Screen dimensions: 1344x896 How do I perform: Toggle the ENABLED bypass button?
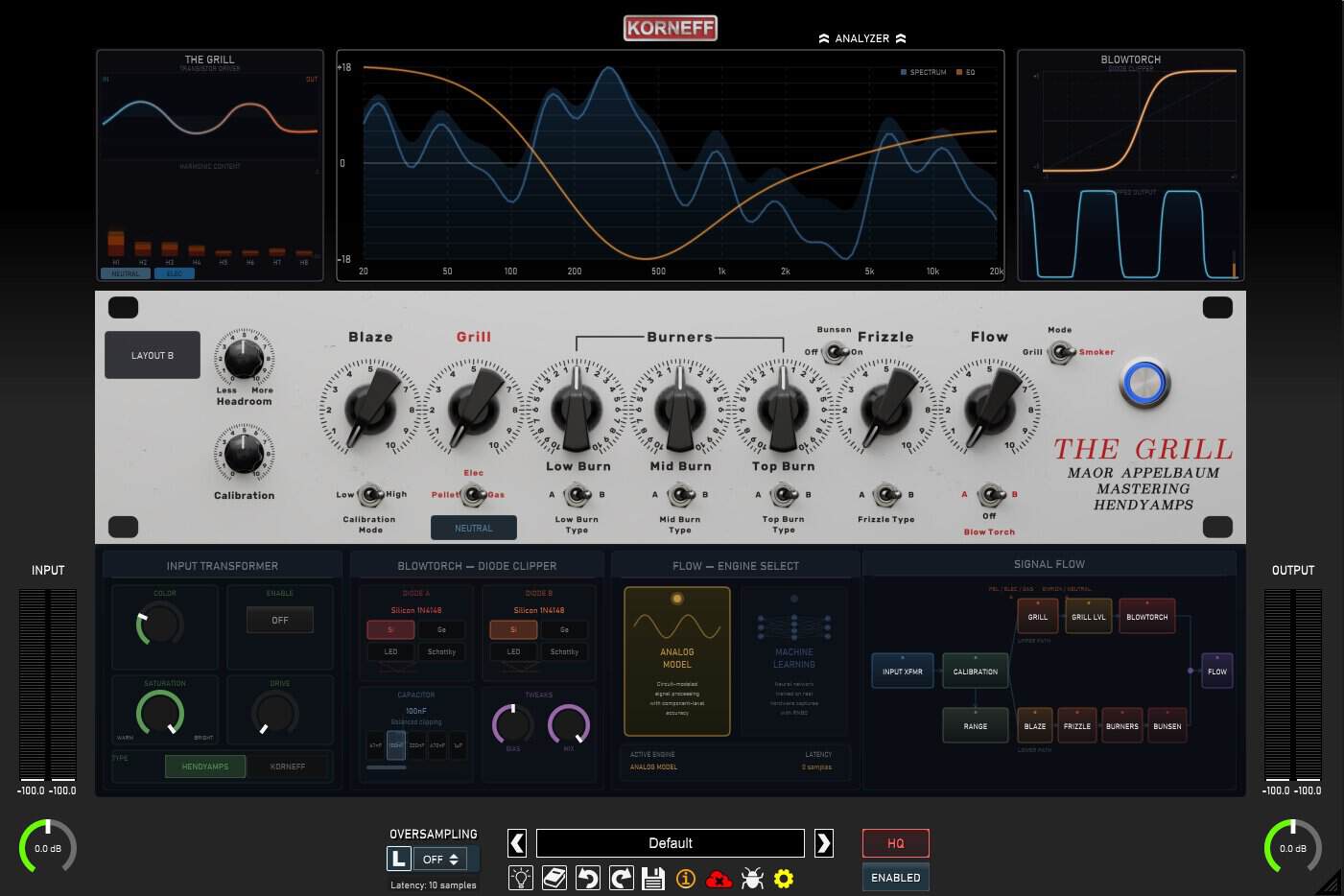click(x=896, y=878)
